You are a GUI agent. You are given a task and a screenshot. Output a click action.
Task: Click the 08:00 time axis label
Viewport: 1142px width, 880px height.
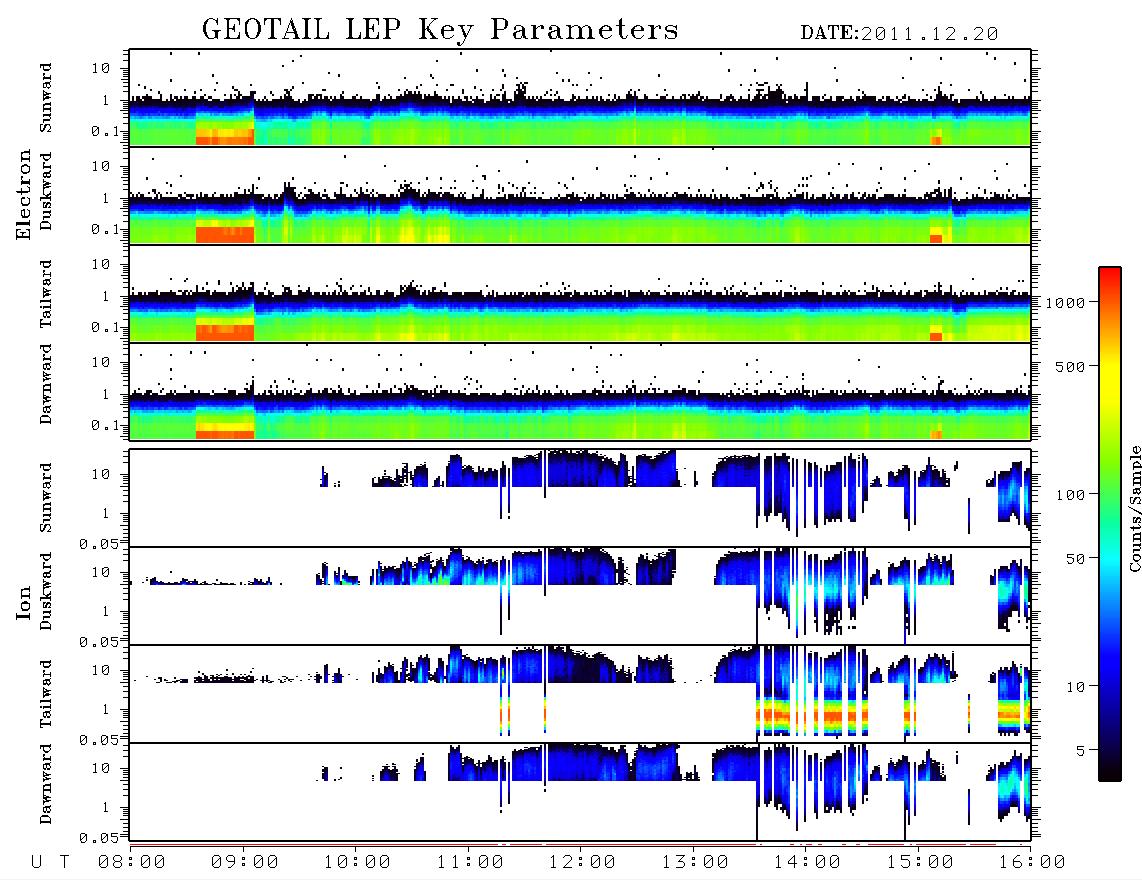point(131,863)
